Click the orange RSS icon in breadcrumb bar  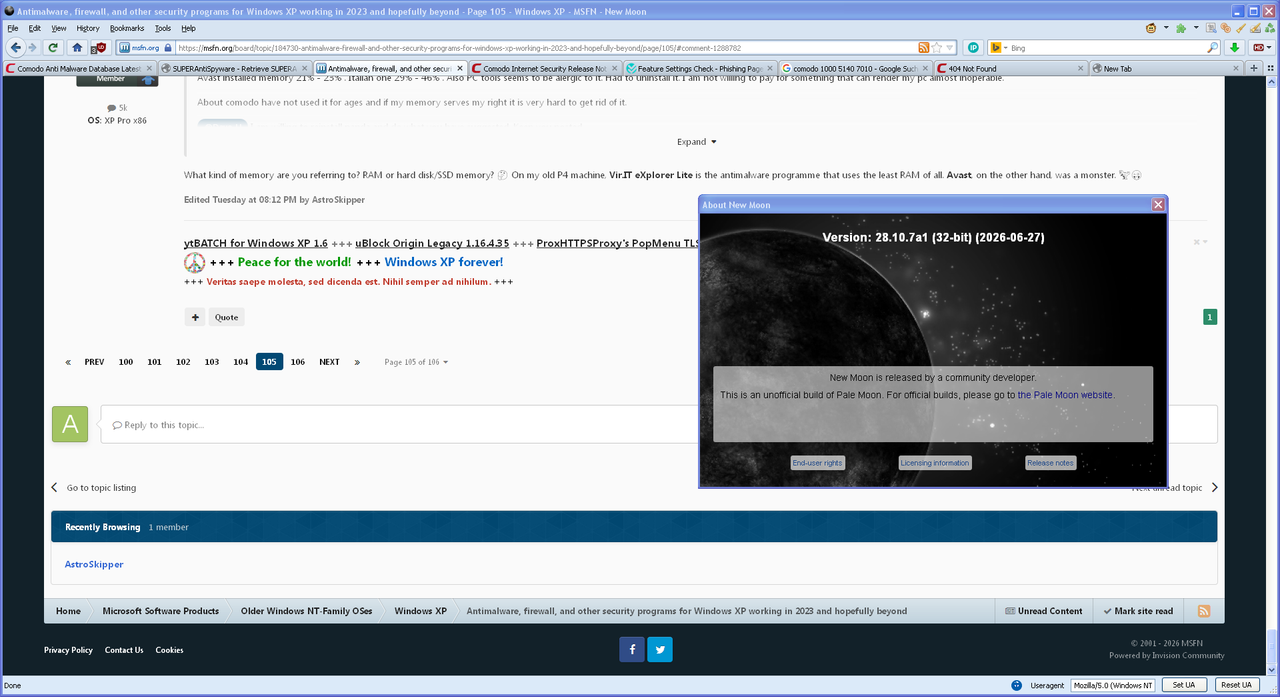(x=1204, y=611)
